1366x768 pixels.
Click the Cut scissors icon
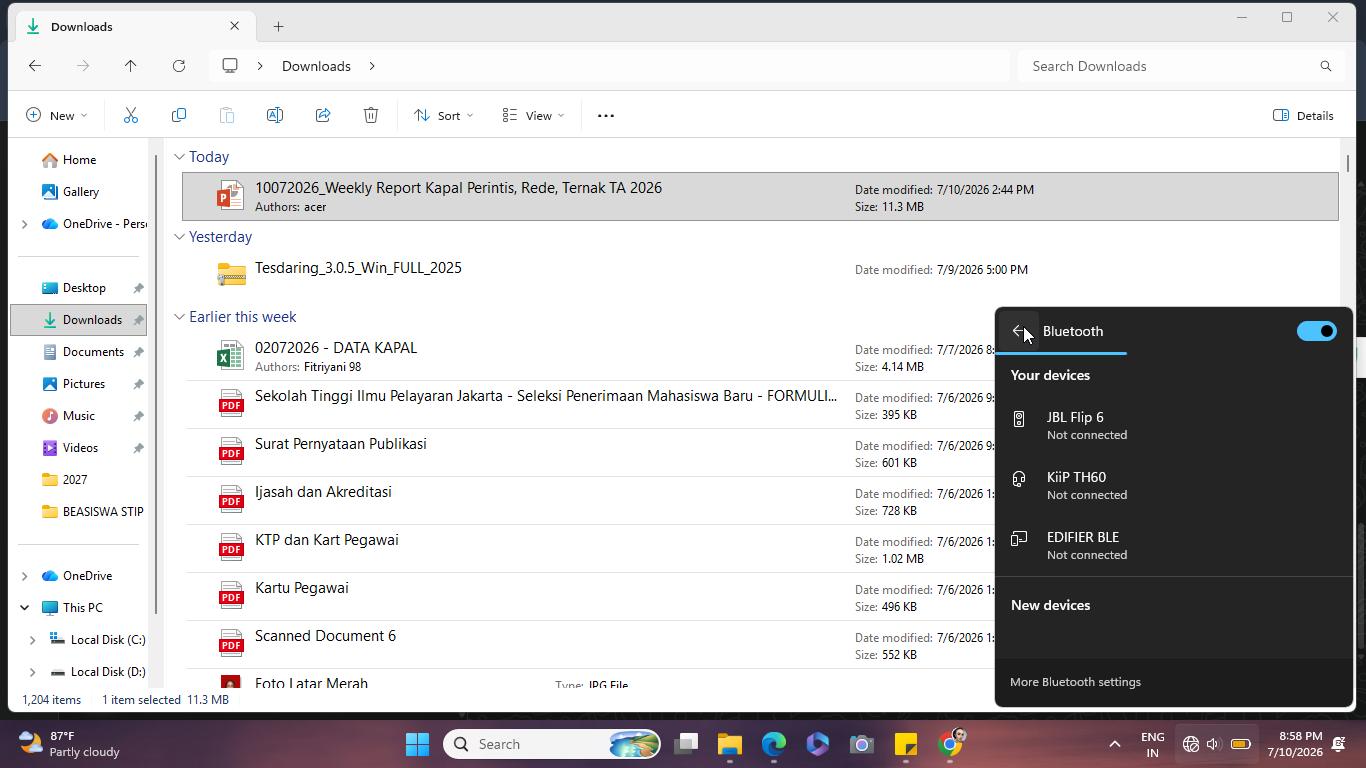pos(131,115)
